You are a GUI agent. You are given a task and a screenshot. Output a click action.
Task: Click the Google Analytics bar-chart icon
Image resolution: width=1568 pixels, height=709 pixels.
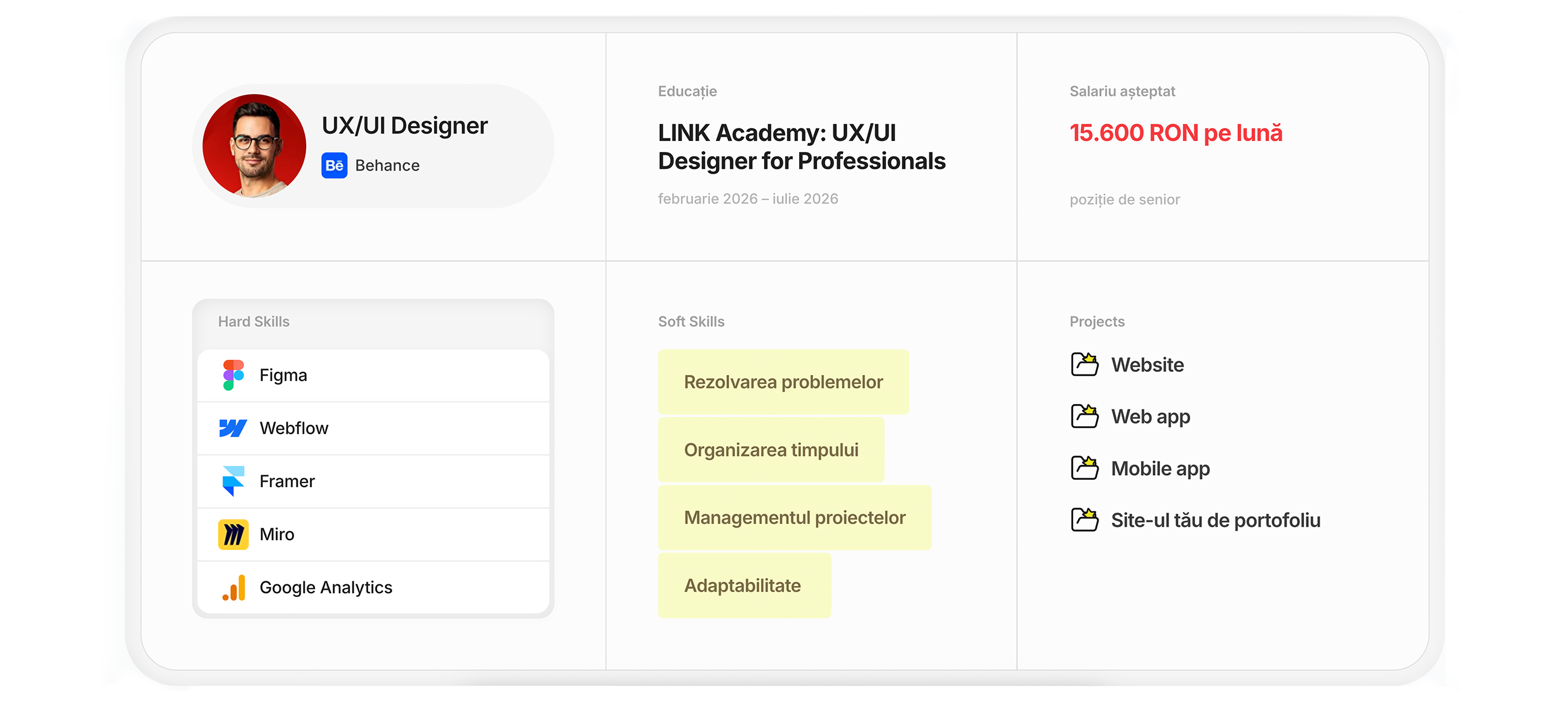click(234, 587)
